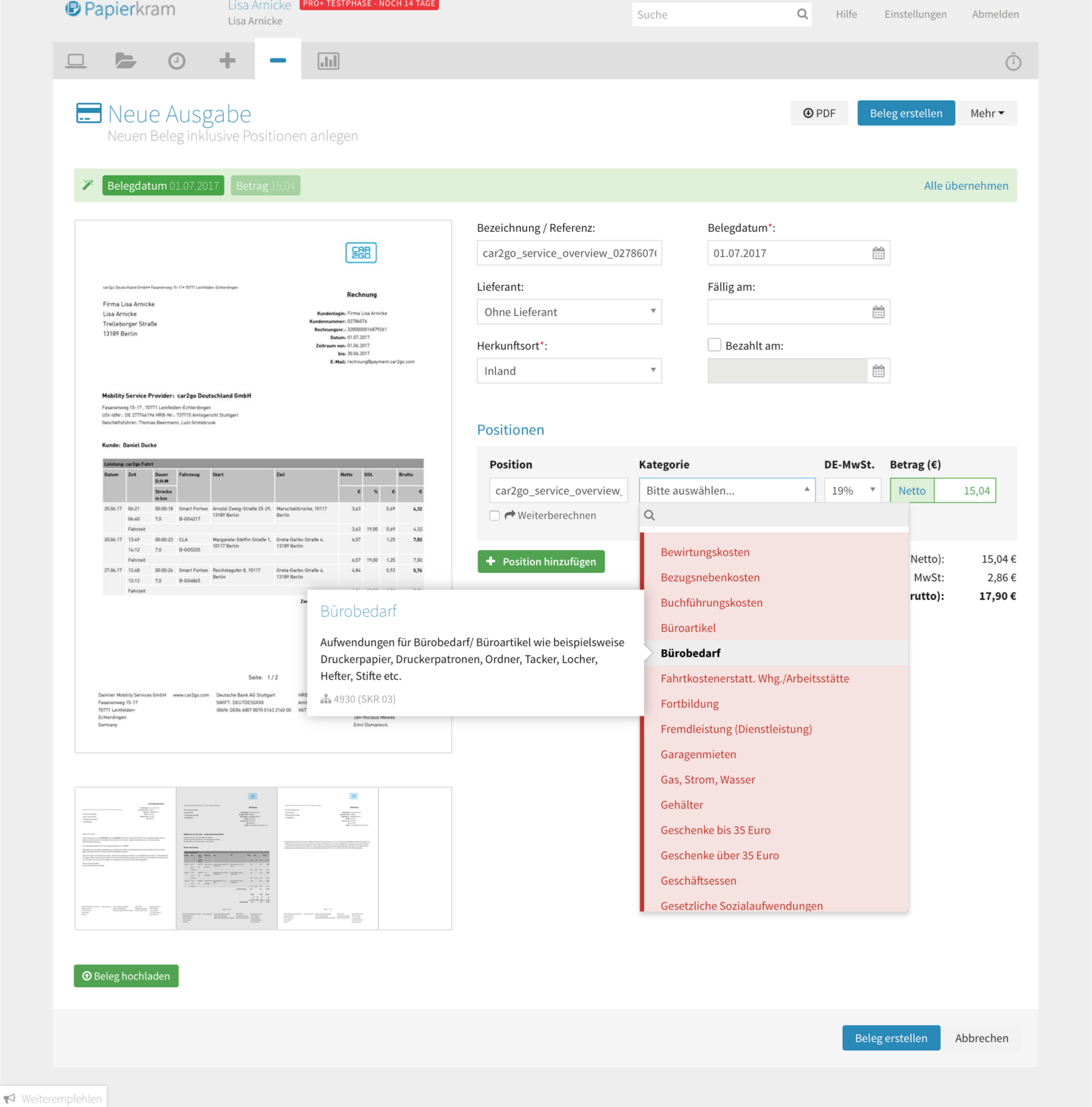Expand the Mehr dropdown button
Viewport: 1092px width, 1107px height.
pyautogui.click(x=987, y=113)
